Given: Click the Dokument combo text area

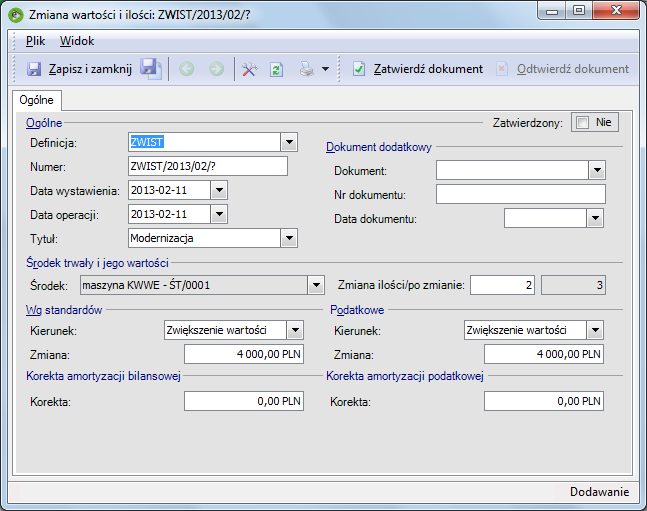Looking at the screenshot, I should click(512, 170).
